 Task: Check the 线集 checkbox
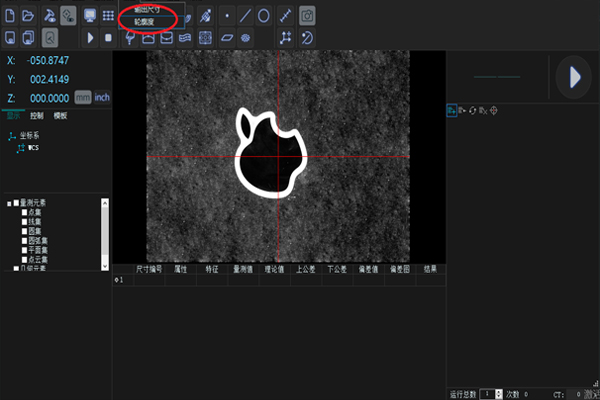coord(24,222)
